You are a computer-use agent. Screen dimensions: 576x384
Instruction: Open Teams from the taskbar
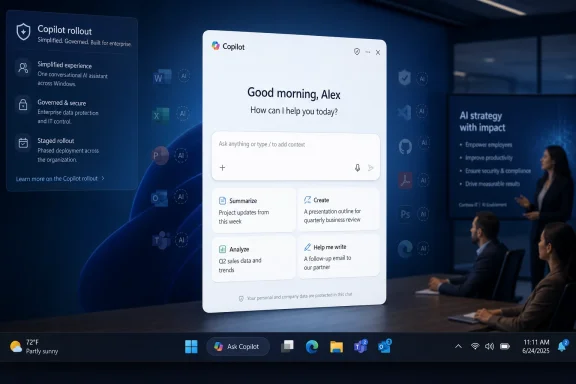click(x=360, y=346)
